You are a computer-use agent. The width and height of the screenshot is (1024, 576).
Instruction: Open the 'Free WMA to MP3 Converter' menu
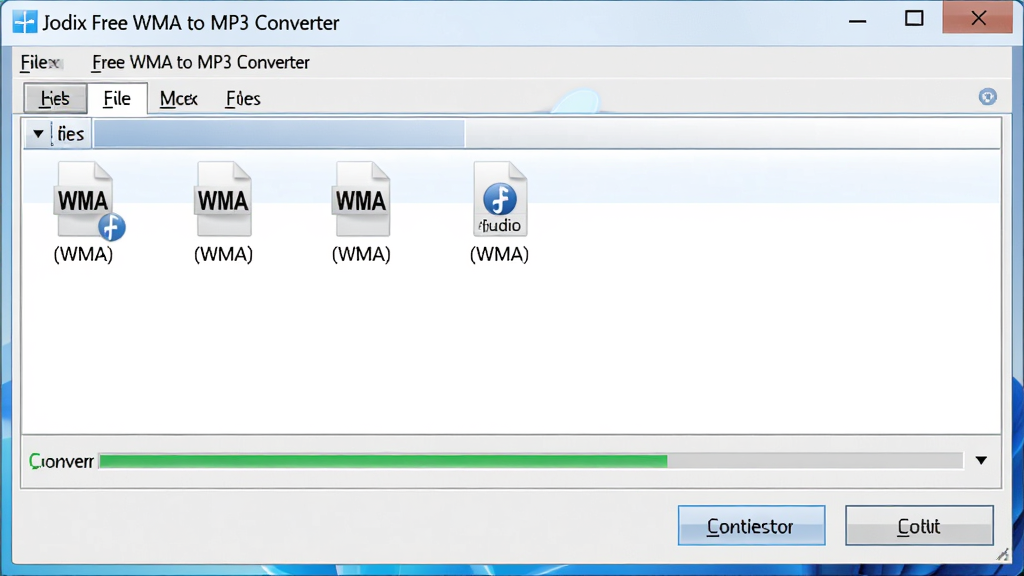point(200,63)
